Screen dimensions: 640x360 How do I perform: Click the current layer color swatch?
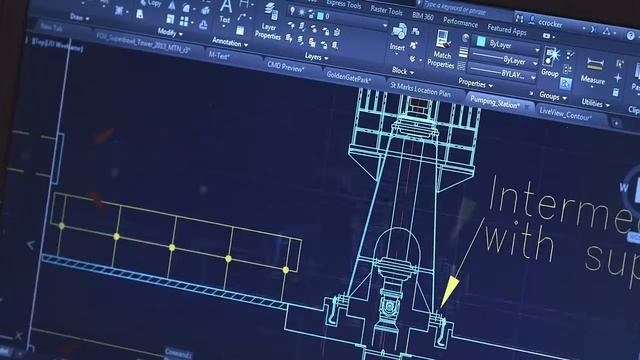point(320,16)
